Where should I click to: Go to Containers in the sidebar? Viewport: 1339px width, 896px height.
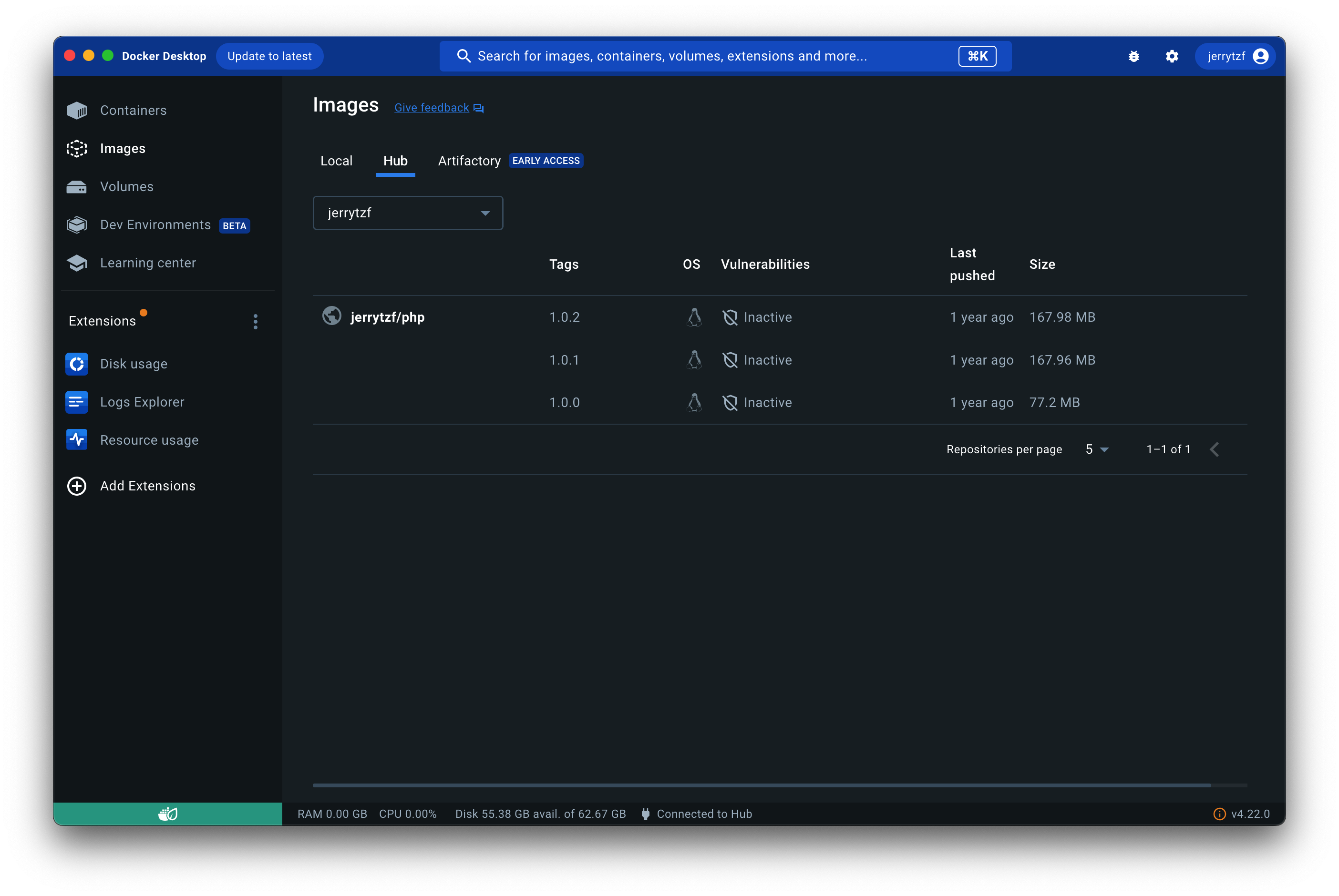(x=133, y=110)
